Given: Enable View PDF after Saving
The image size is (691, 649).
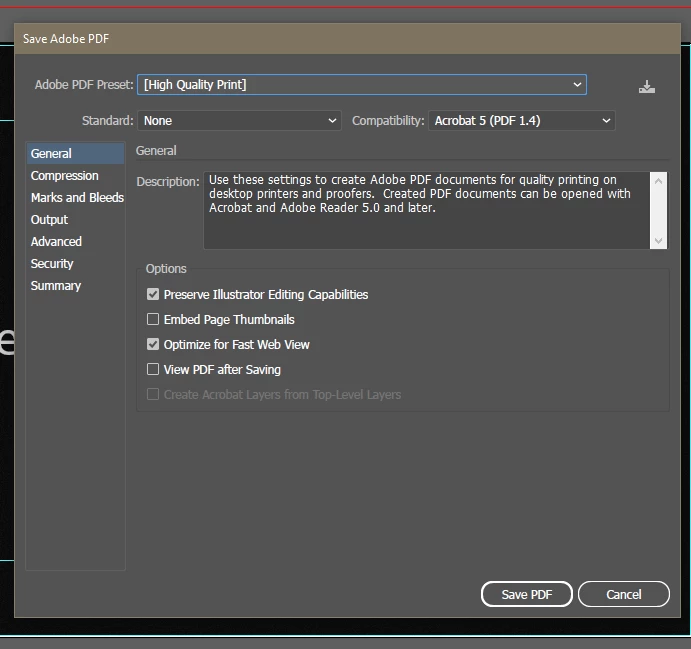Looking at the screenshot, I should (x=153, y=369).
